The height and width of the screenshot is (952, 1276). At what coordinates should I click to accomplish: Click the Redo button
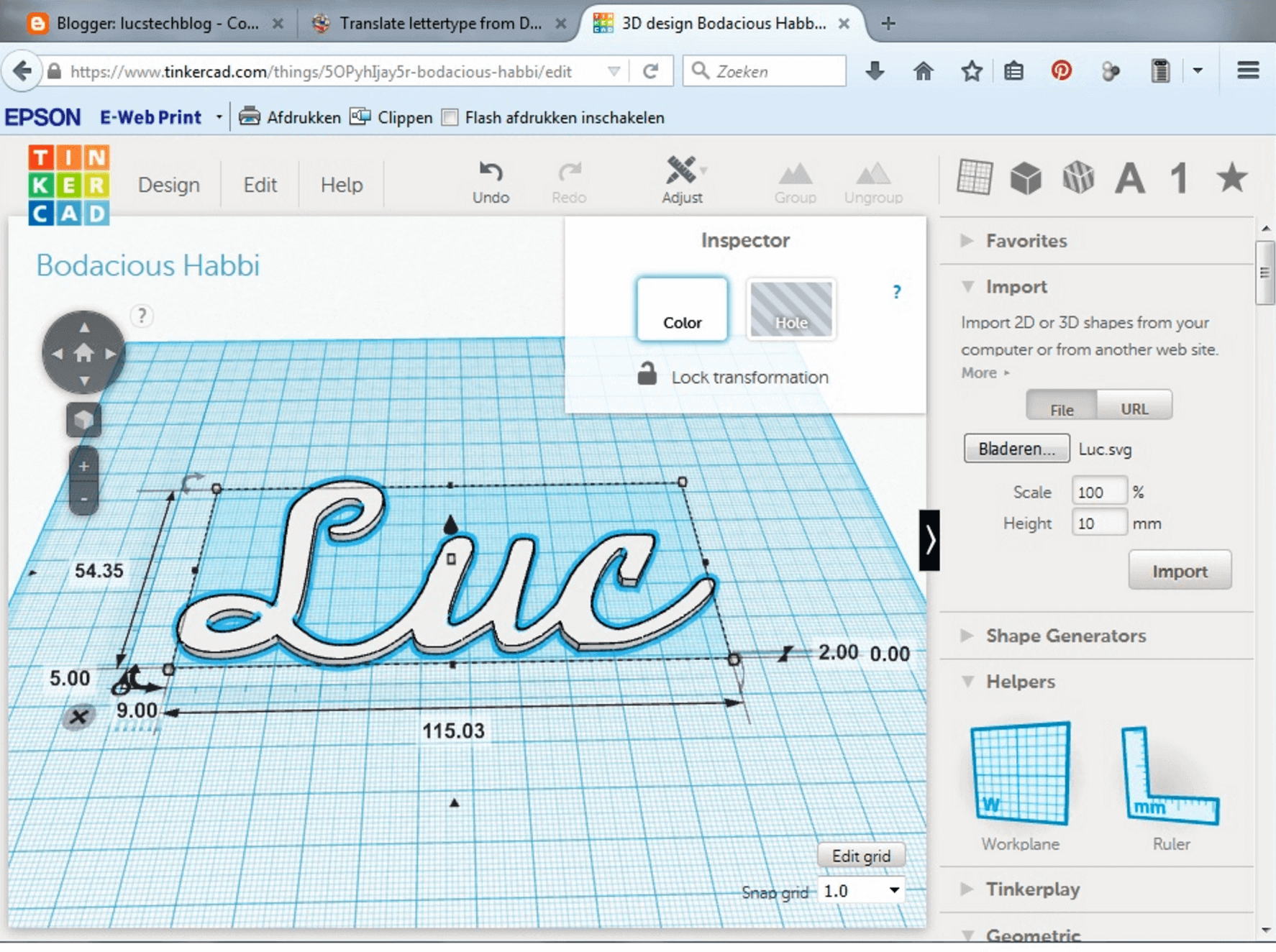569,182
